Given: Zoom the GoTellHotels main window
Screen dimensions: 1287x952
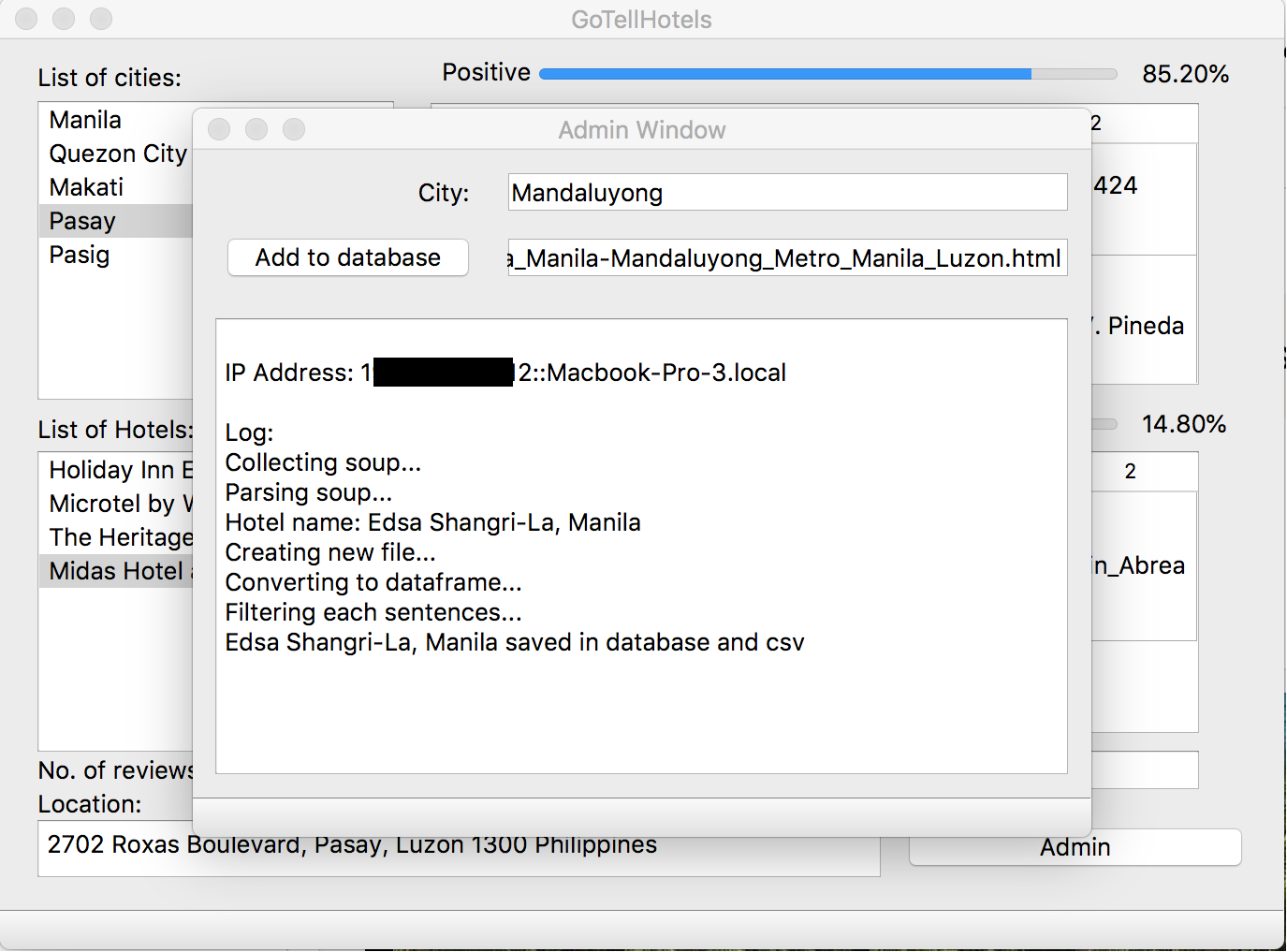Looking at the screenshot, I should tap(101, 19).
